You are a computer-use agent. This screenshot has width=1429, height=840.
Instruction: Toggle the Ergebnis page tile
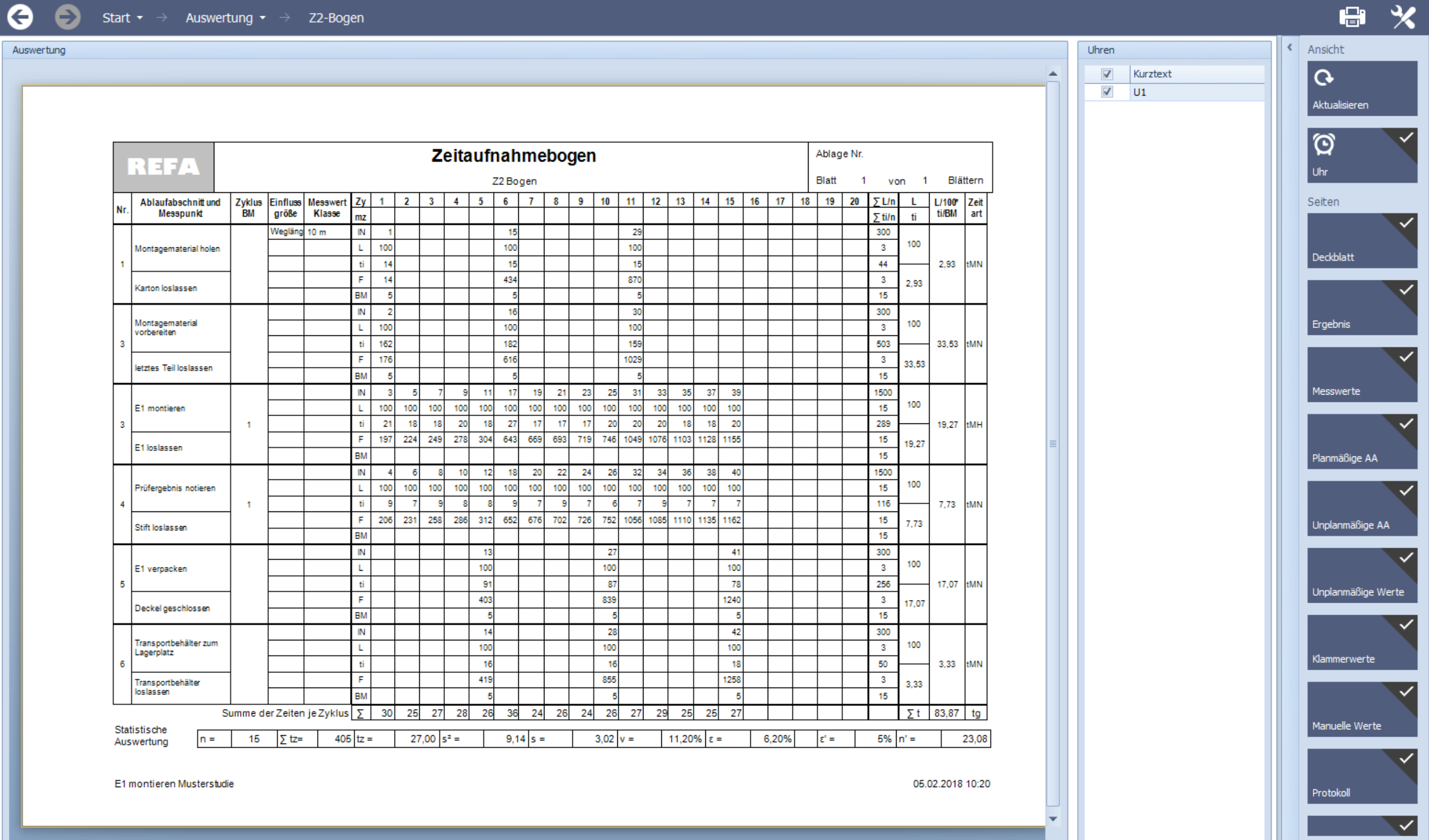tap(1362, 308)
